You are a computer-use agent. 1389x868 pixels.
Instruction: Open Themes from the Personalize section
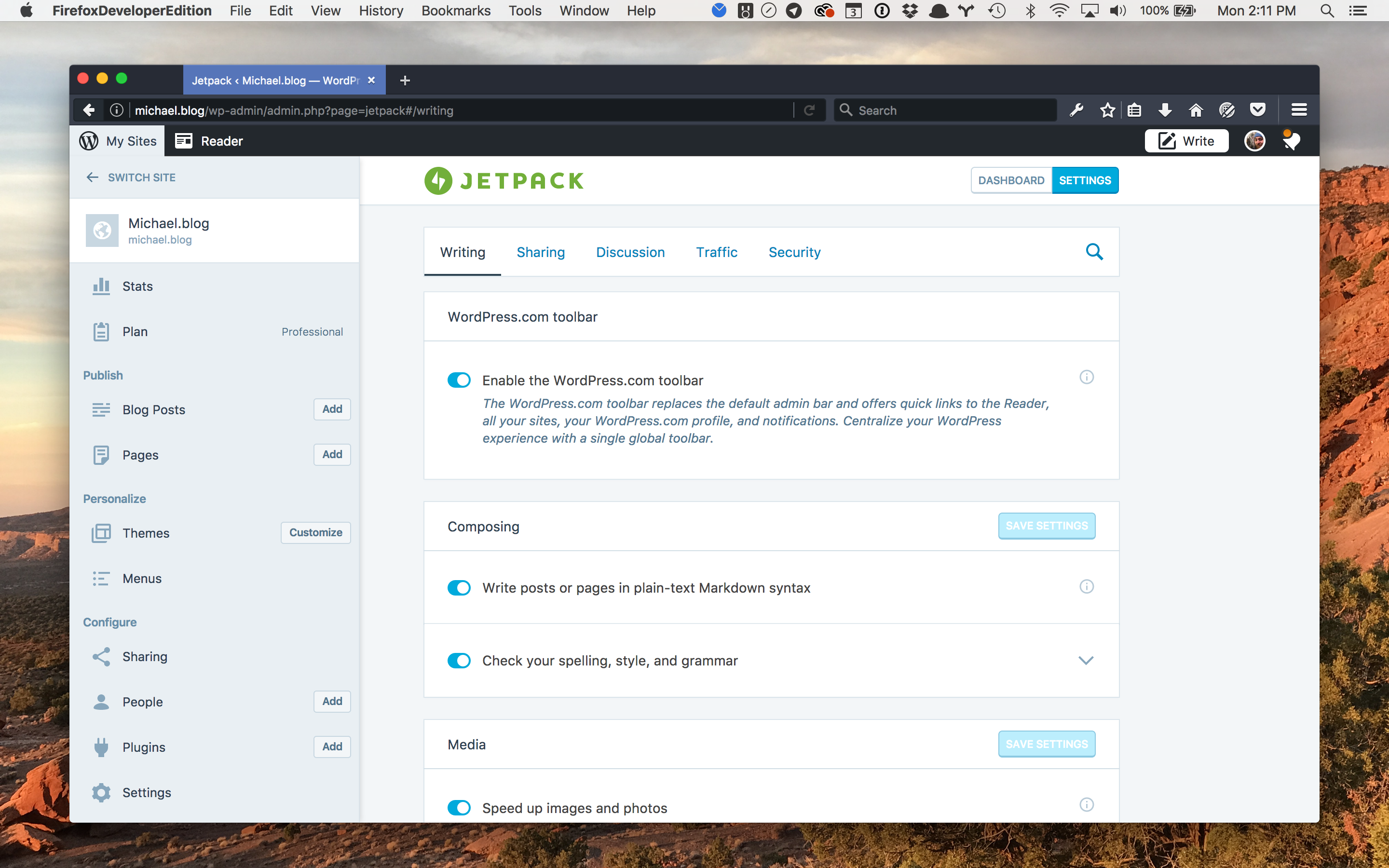(145, 533)
